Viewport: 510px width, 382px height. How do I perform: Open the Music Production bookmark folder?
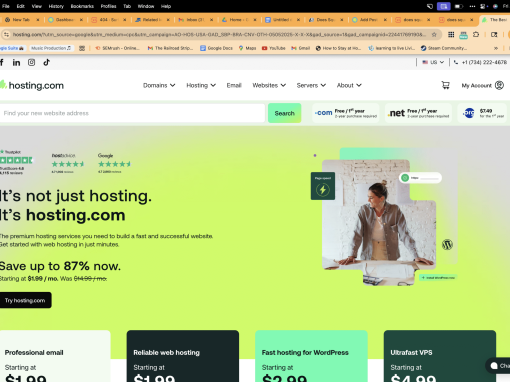(x=51, y=48)
